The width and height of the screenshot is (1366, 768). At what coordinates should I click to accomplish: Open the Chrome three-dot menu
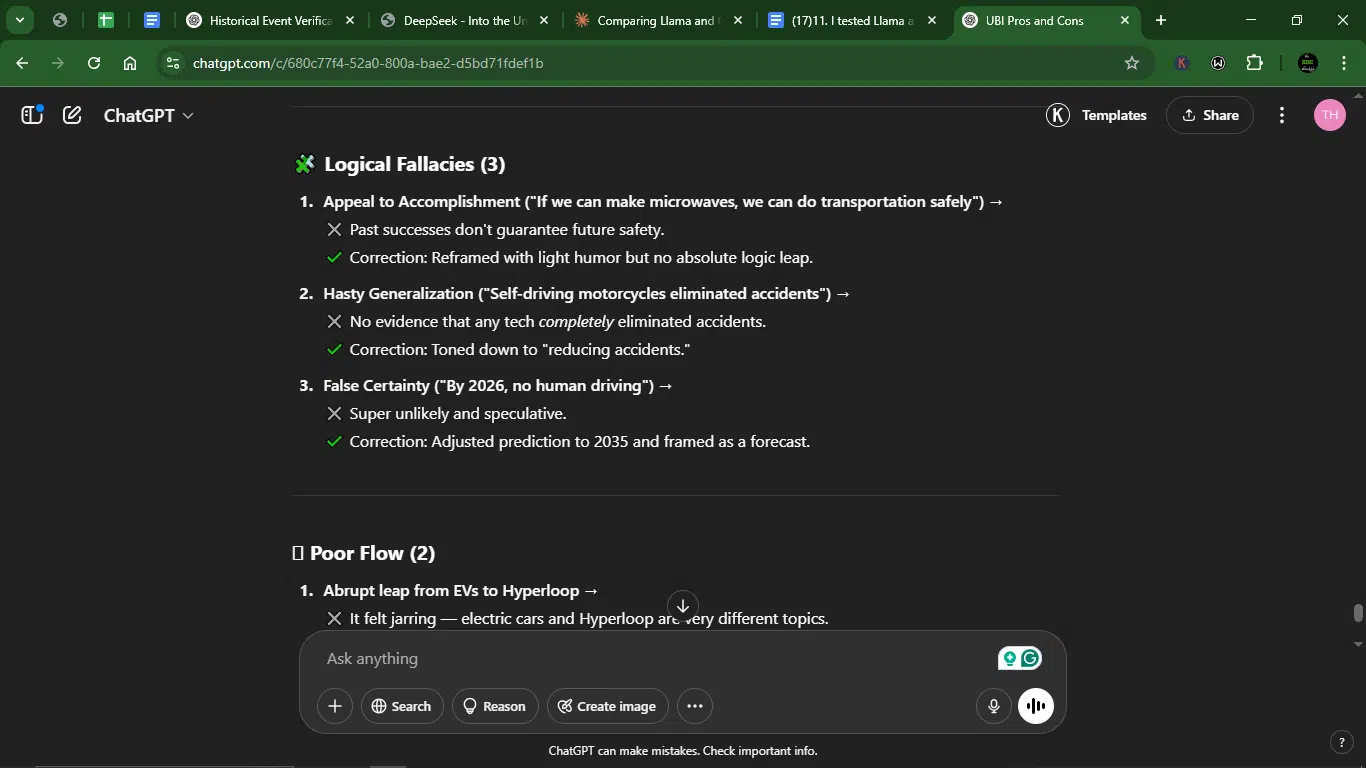click(1343, 63)
